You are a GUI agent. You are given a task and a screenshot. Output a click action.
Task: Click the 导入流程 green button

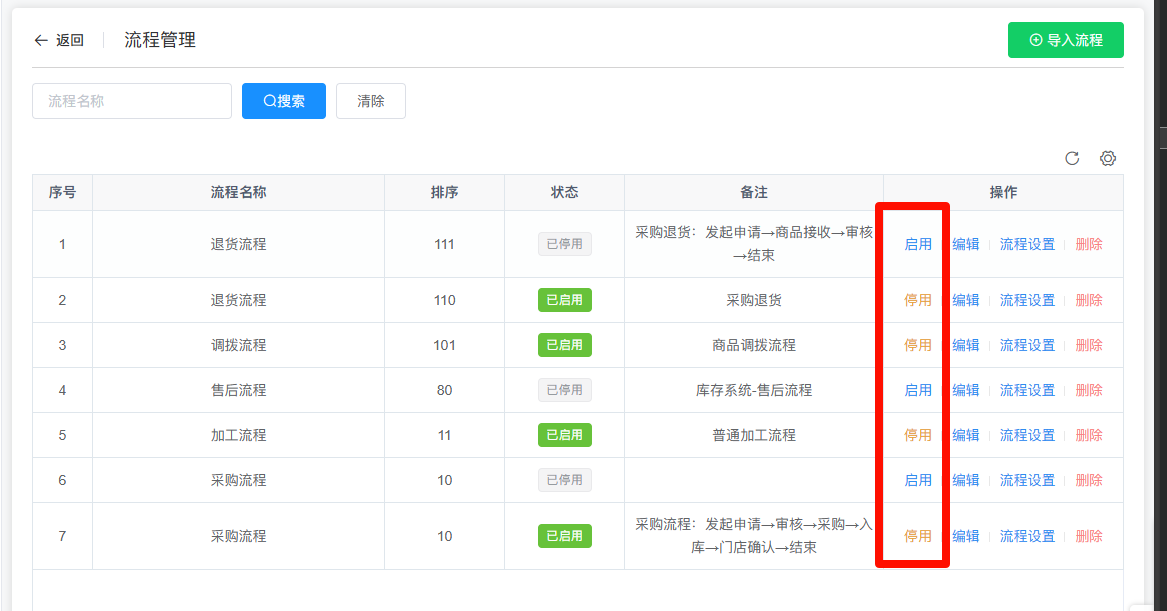[x=1065, y=40]
